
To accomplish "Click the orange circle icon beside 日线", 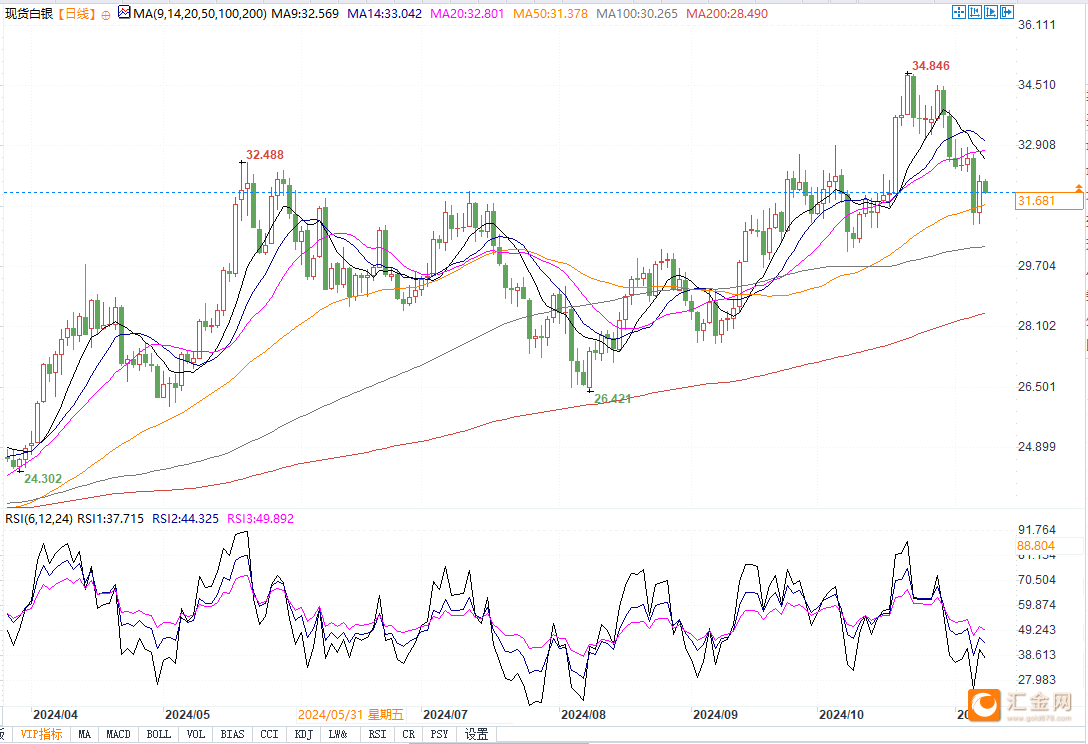I will (x=105, y=15).
